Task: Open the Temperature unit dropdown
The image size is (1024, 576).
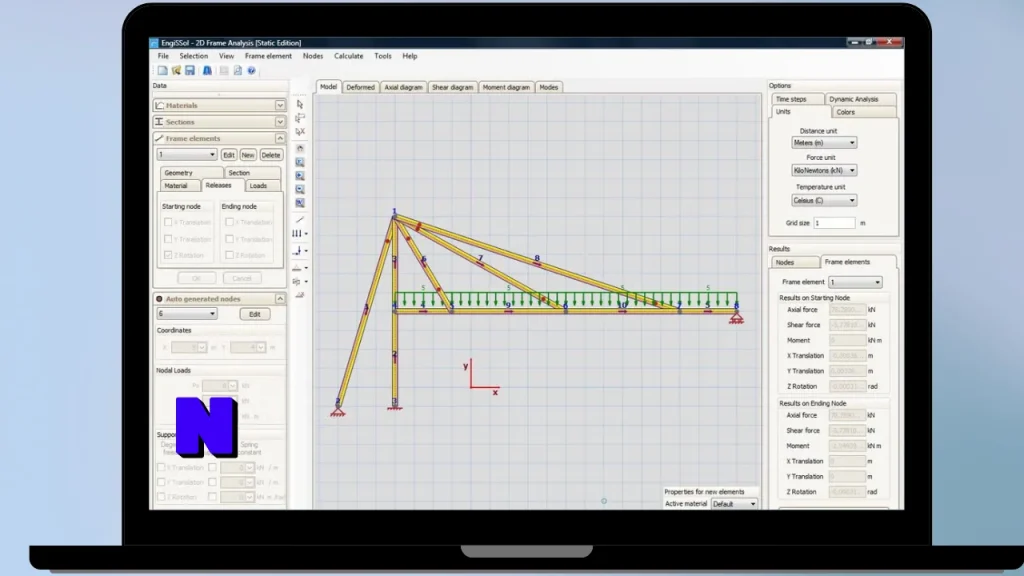Action: click(824, 200)
